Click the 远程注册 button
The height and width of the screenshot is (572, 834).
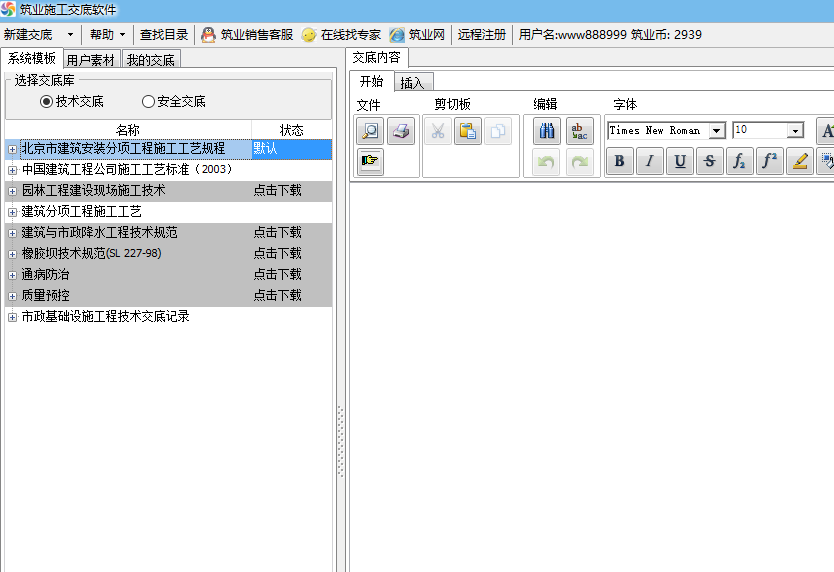coord(481,34)
